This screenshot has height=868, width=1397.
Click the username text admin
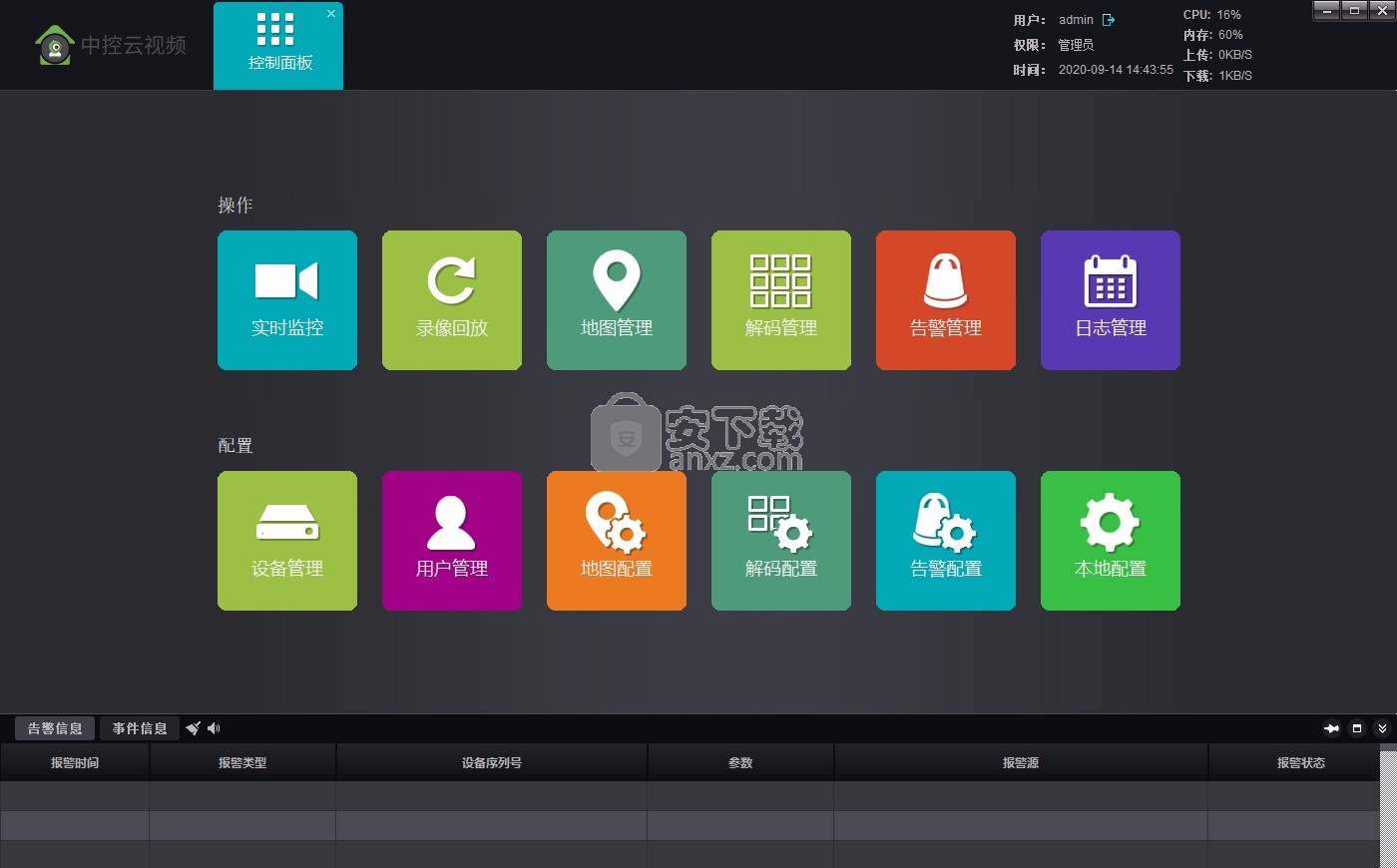1076,20
